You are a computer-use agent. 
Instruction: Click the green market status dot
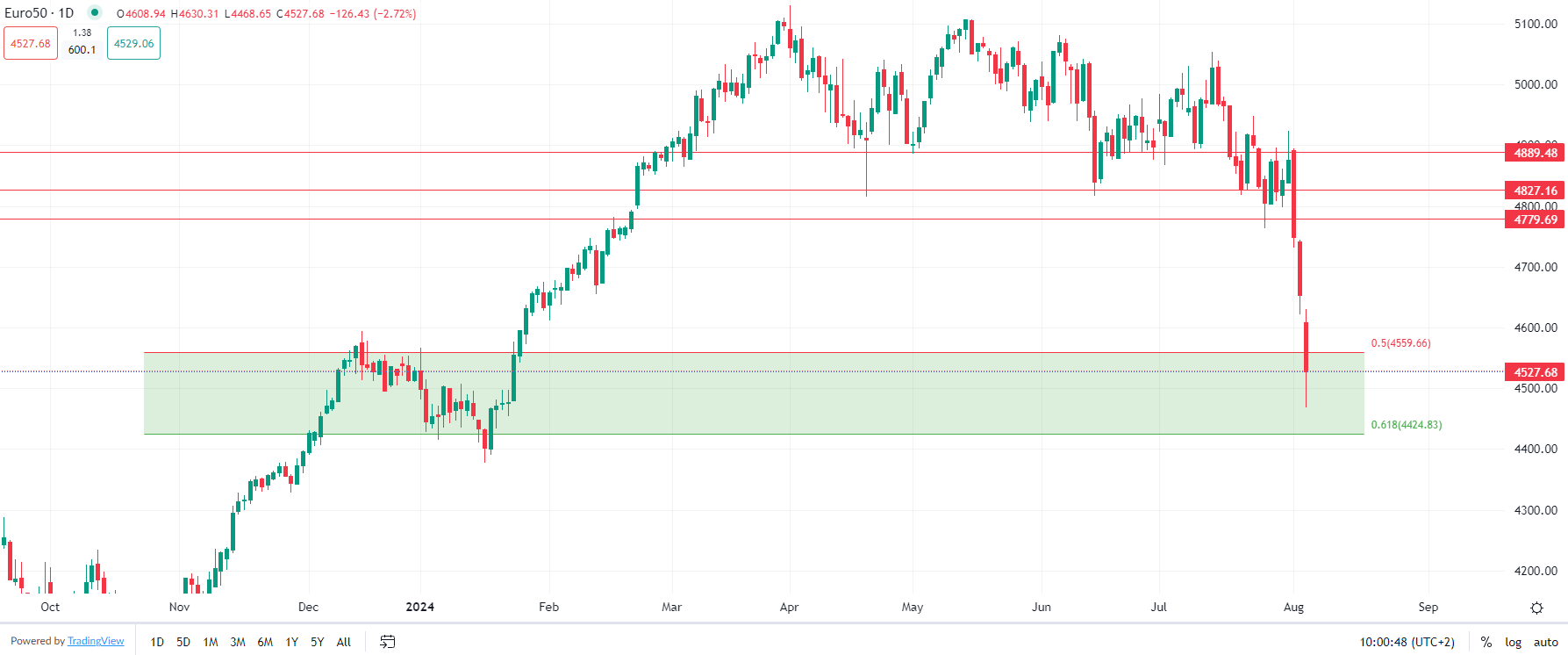tap(95, 13)
